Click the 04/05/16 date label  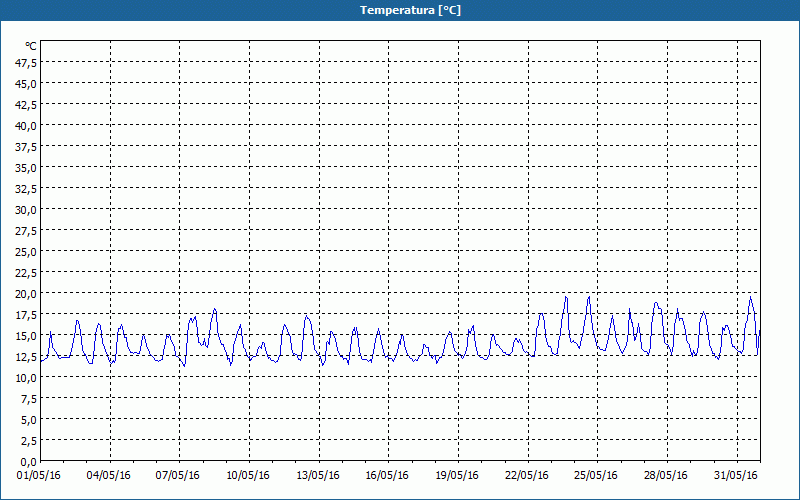(109, 476)
